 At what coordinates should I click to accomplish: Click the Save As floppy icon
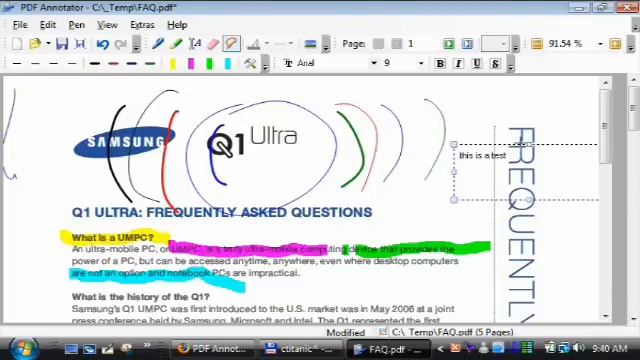80,44
